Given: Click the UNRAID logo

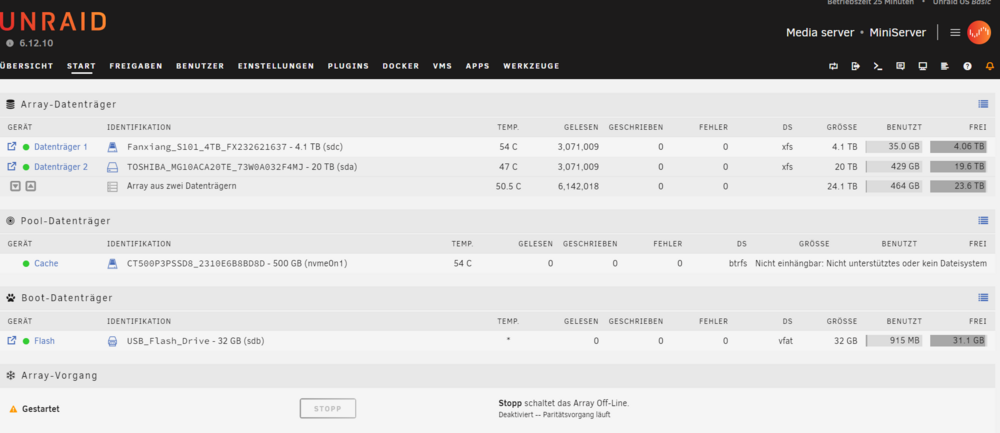Looking at the screenshot, I should (x=53, y=22).
